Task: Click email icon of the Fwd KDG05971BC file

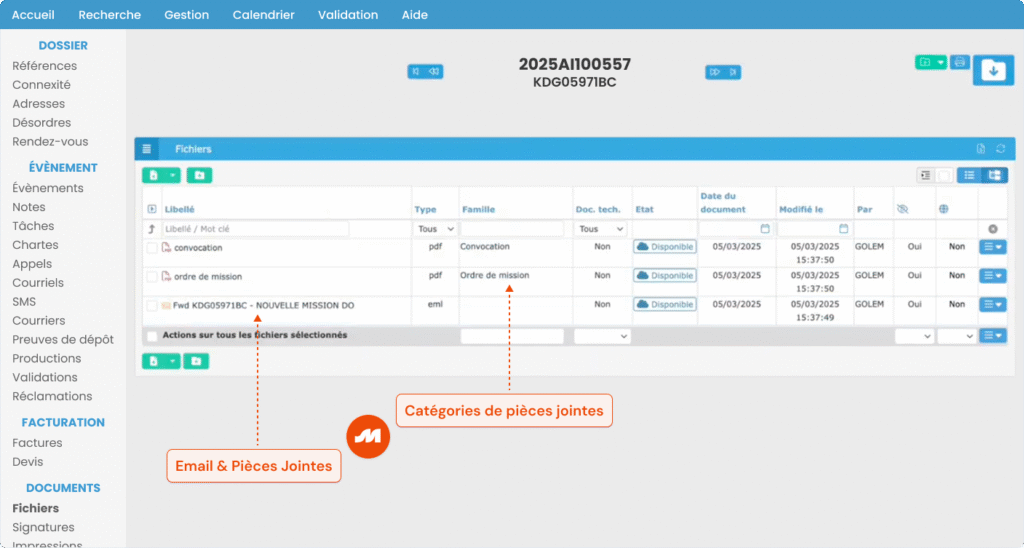Action: click(166, 305)
